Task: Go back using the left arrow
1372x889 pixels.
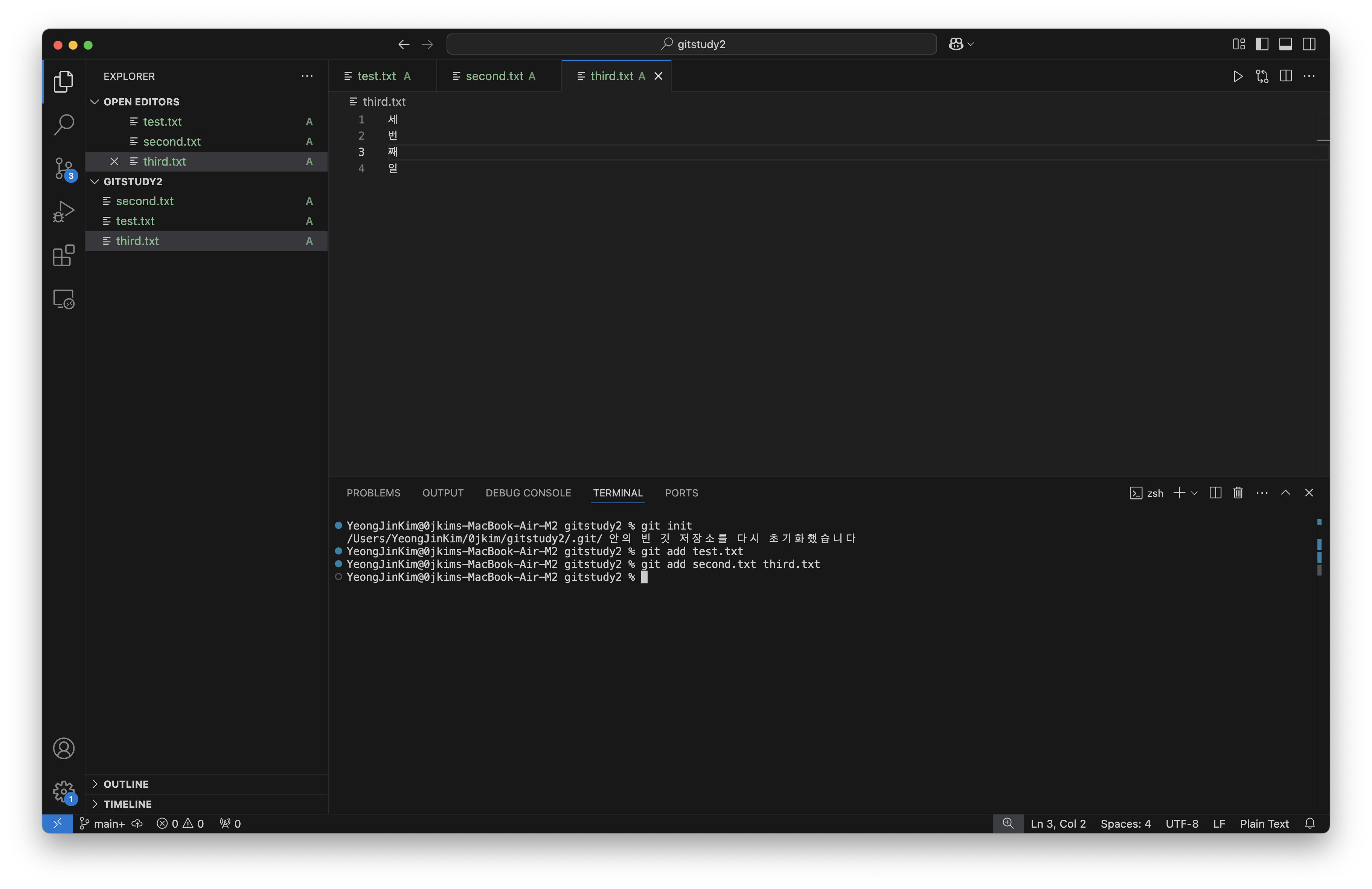Action: point(404,44)
